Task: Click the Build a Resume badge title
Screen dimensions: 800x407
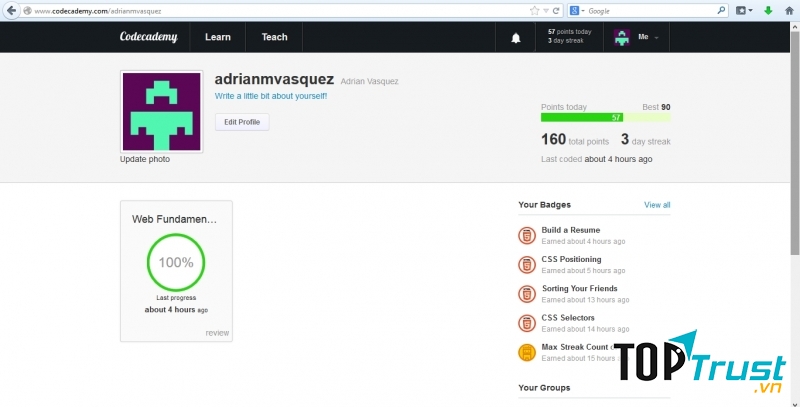Action: [570, 230]
